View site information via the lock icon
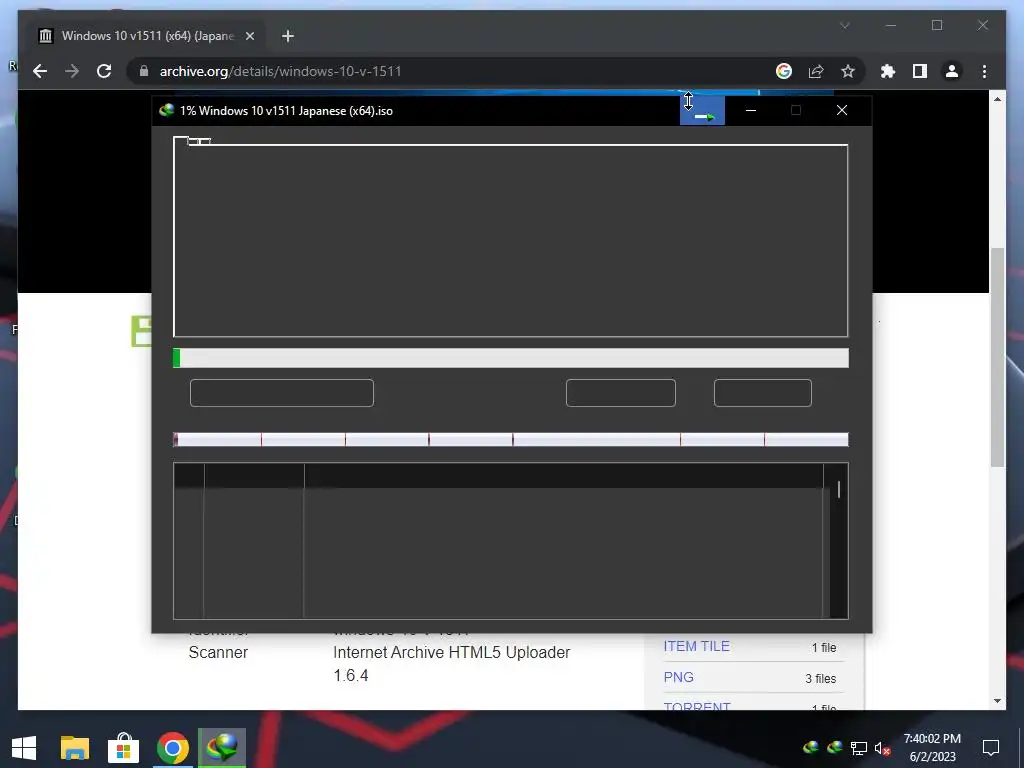The image size is (1024, 768). click(x=144, y=71)
